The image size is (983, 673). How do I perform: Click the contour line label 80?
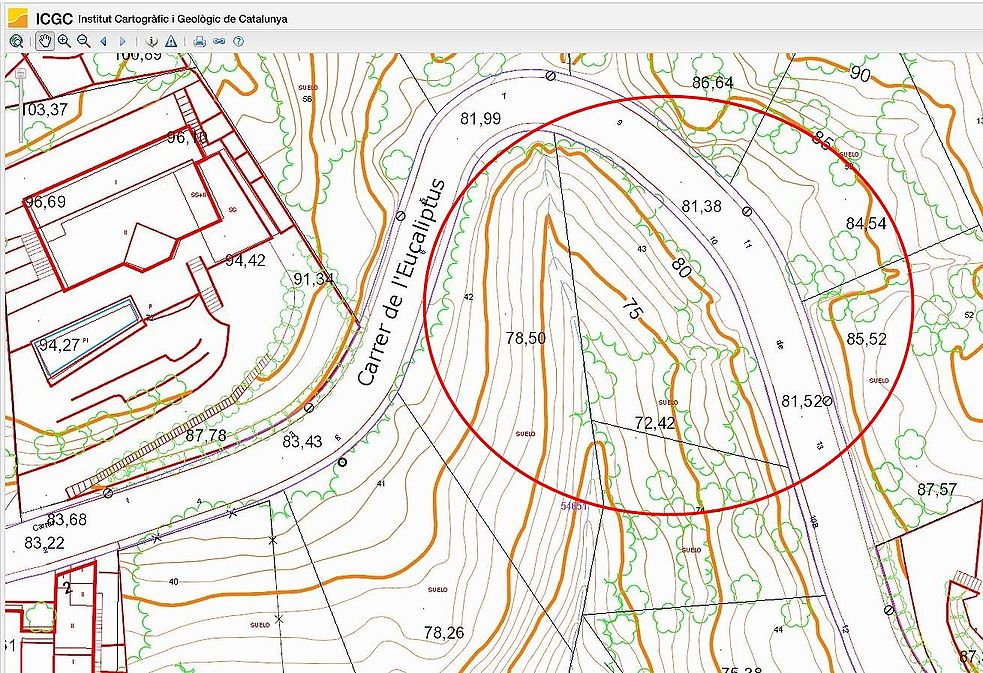tap(681, 267)
